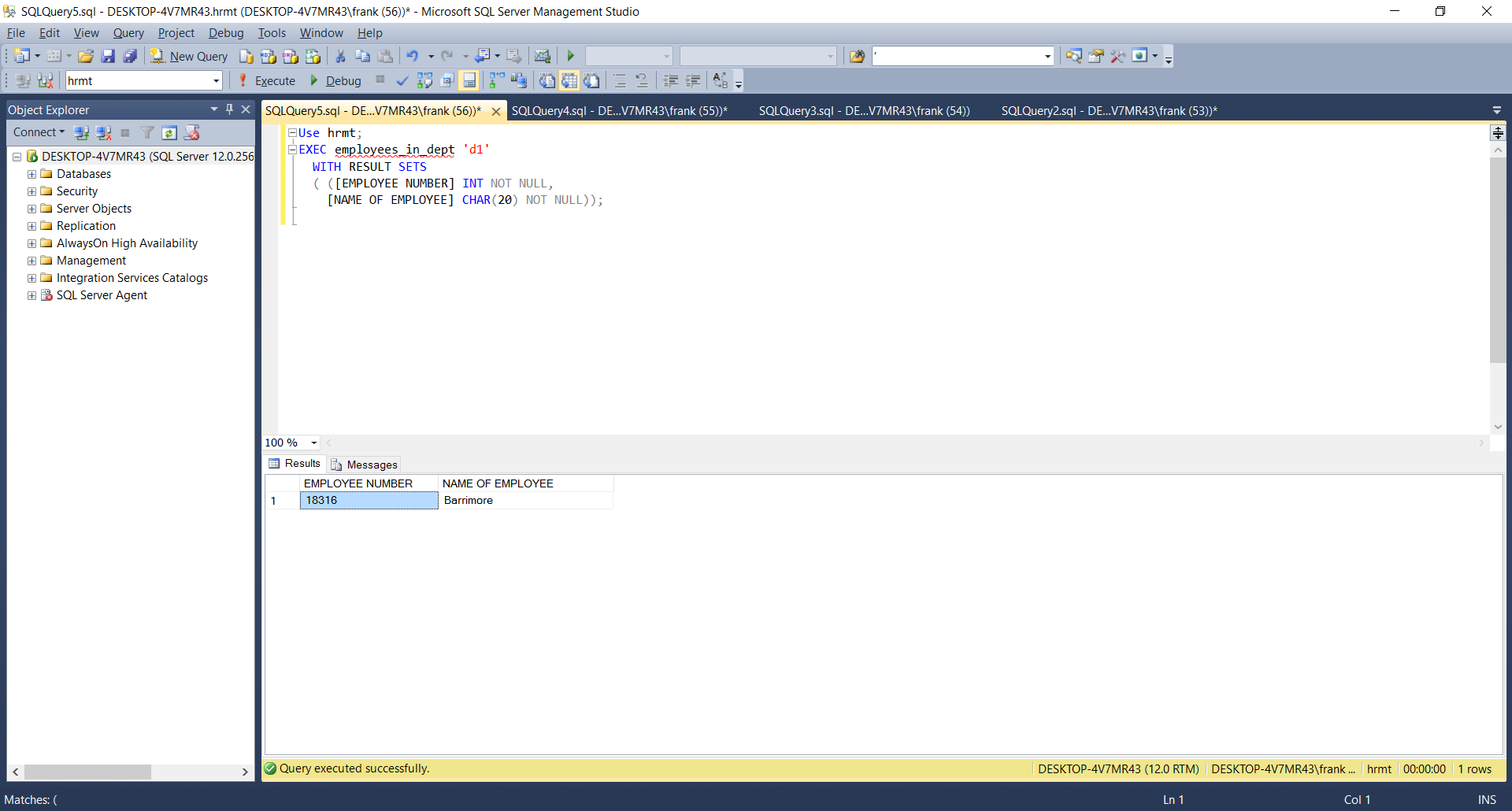Click Change Connection icon in SQL editor toolbar
1512x811 pixels.
click(x=46, y=80)
